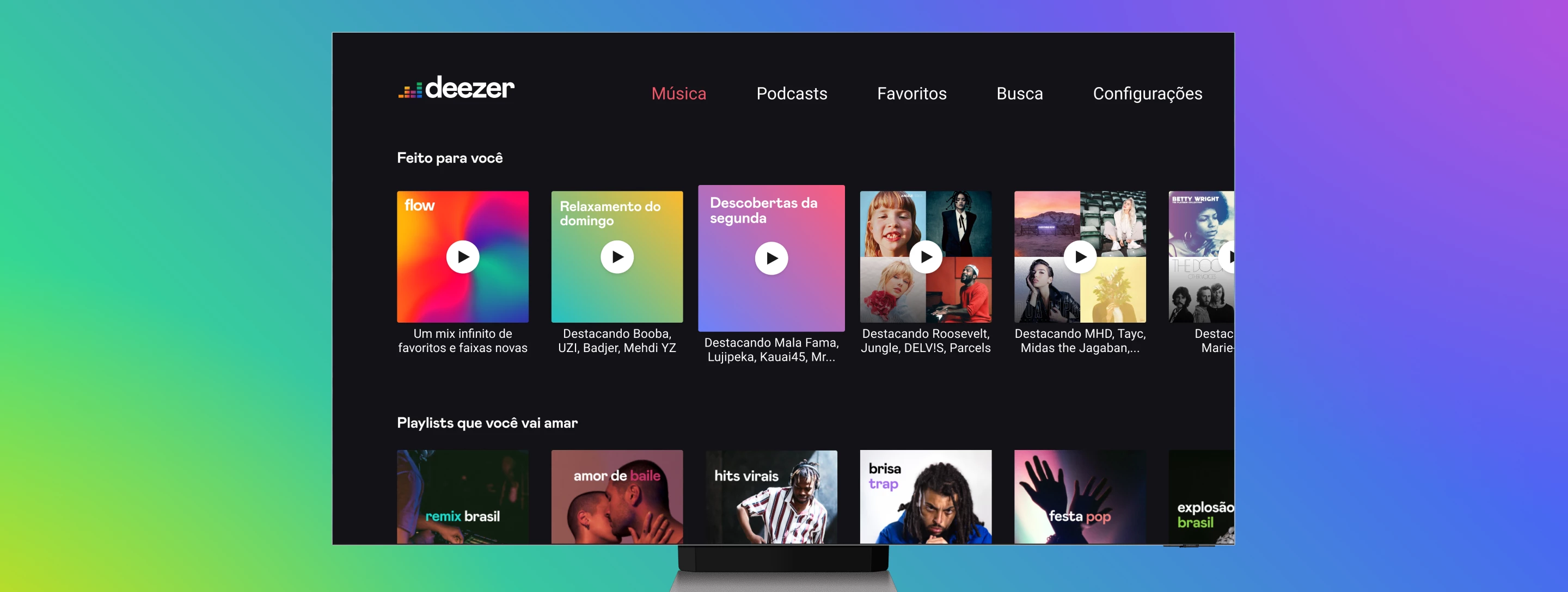Click the Feito para você heading
Viewport: 1568px width, 592px height.
450,157
